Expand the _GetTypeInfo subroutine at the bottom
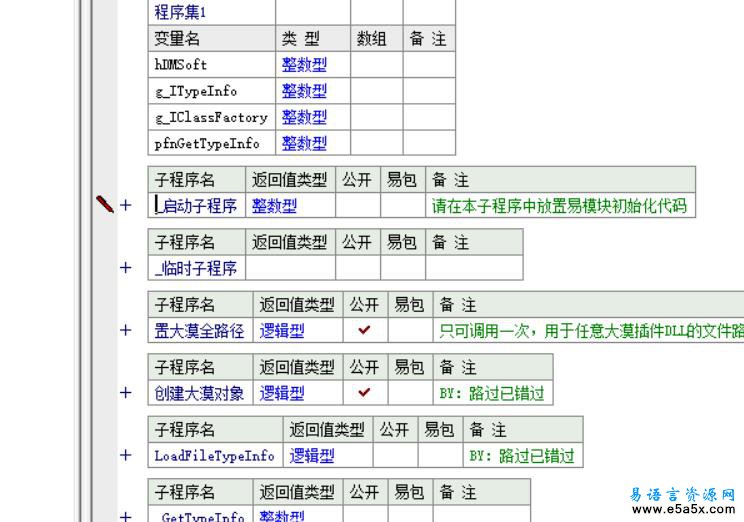Viewport: 744px width, 522px height. click(126, 516)
